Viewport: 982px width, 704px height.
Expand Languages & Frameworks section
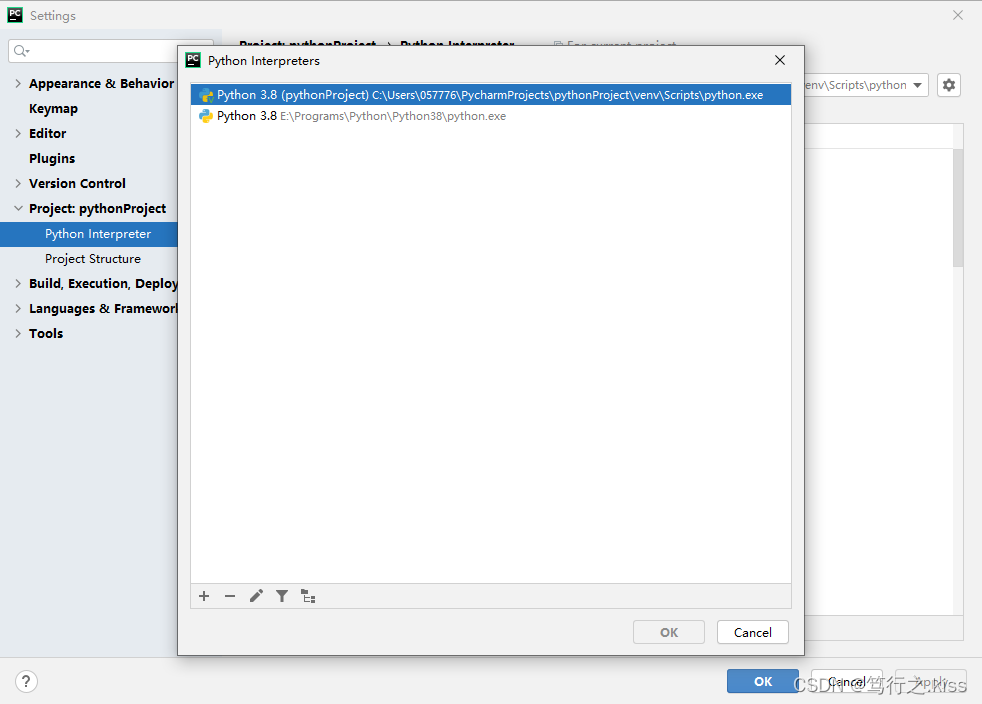point(18,309)
